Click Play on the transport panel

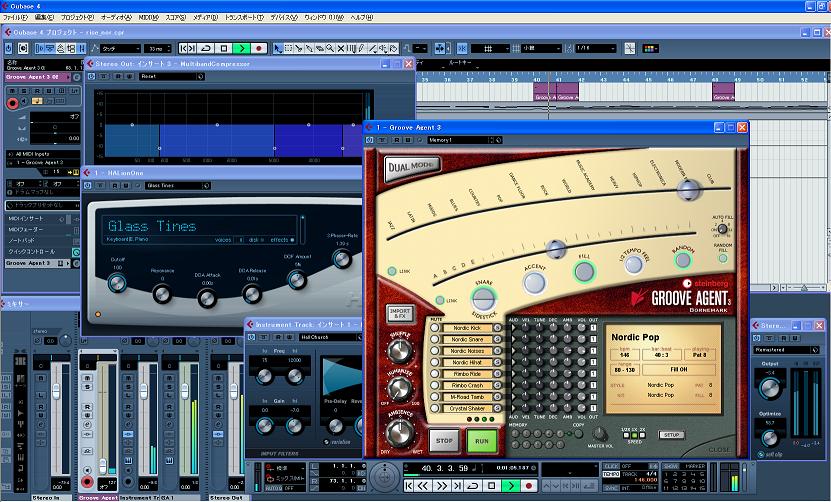pyautogui.click(x=511, y=486)
